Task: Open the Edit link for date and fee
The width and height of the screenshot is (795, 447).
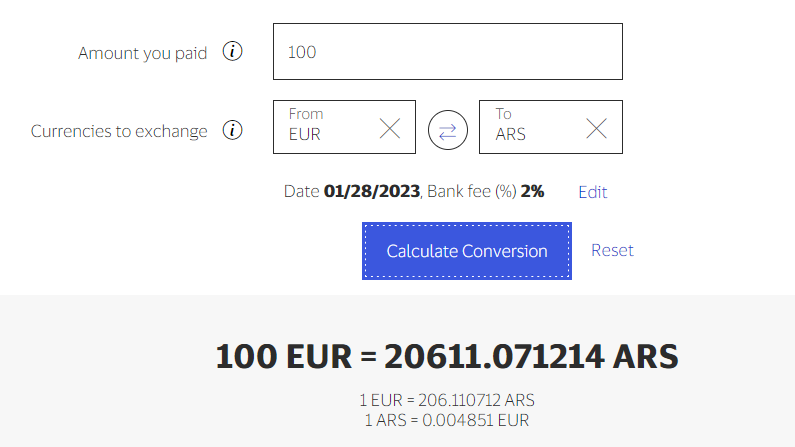Action: tap(592, 192)
